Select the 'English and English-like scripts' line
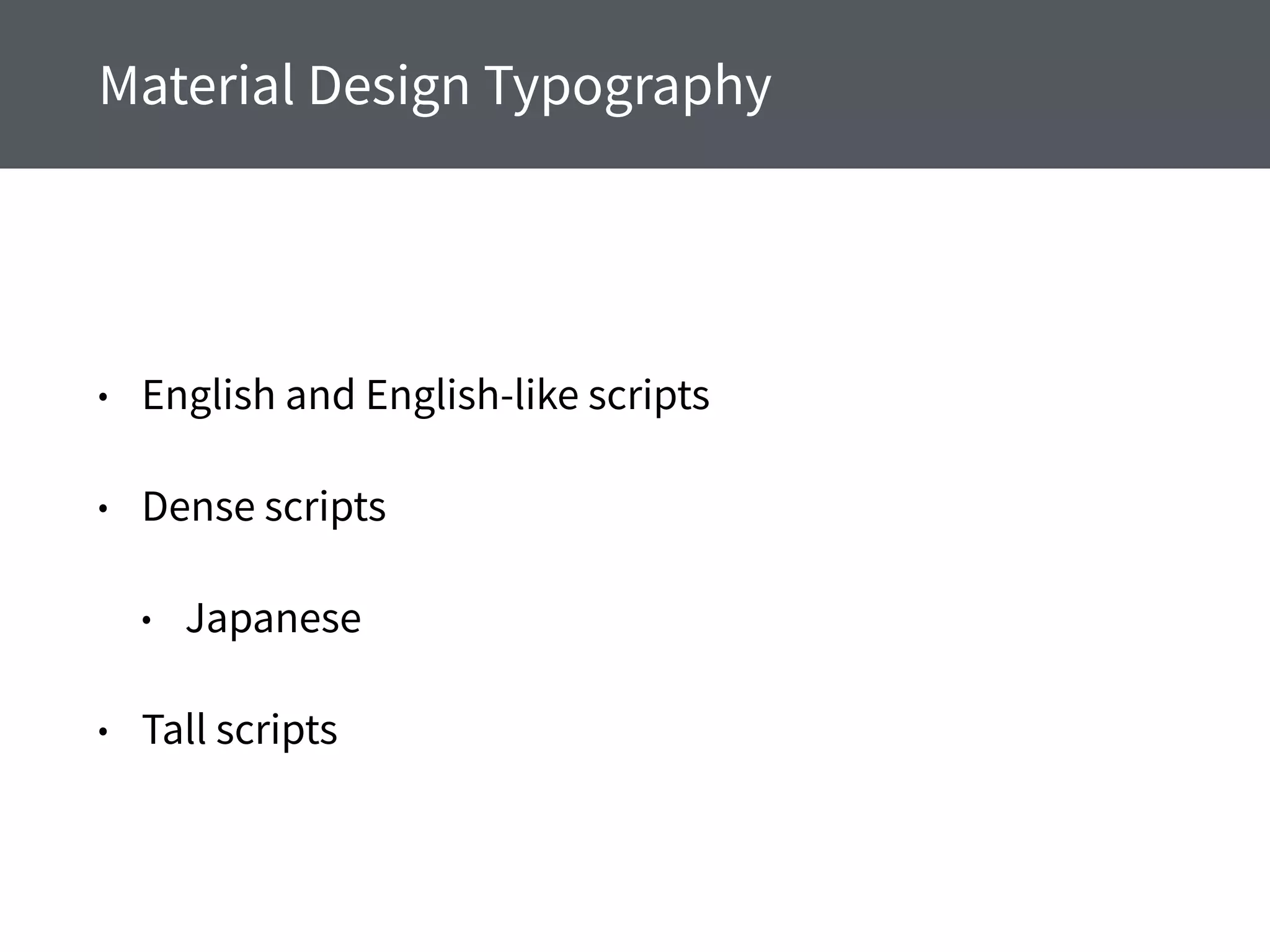The height and width of the screenshot is (952, 1270). pyautogui.click(x=425, y=395)
